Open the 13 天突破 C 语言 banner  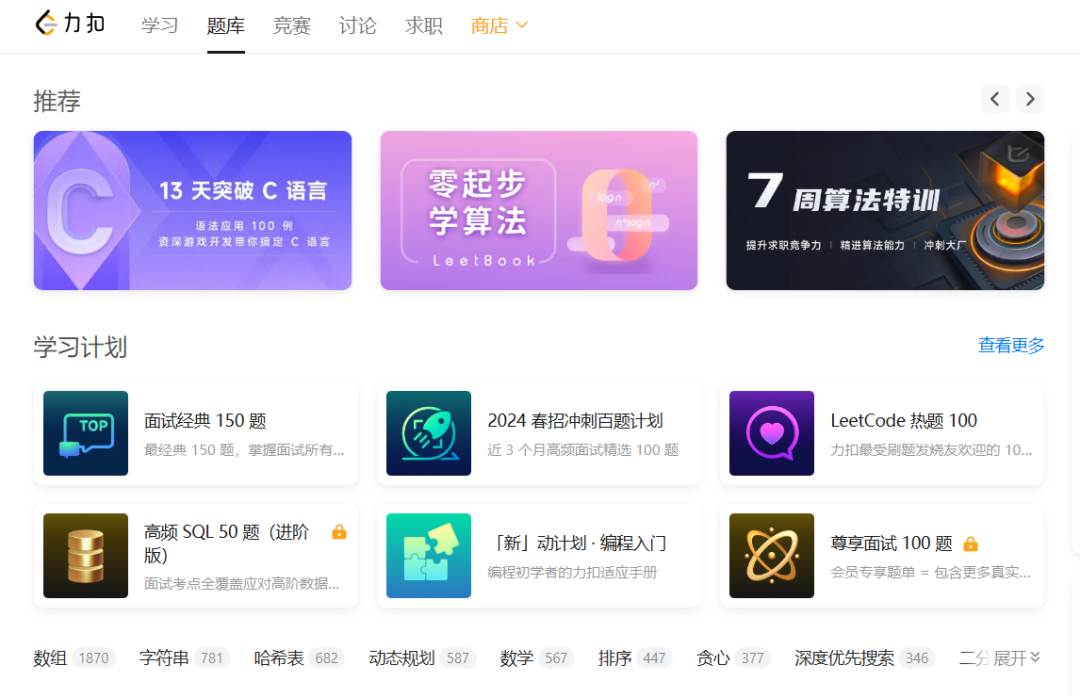tap(193, 210)
